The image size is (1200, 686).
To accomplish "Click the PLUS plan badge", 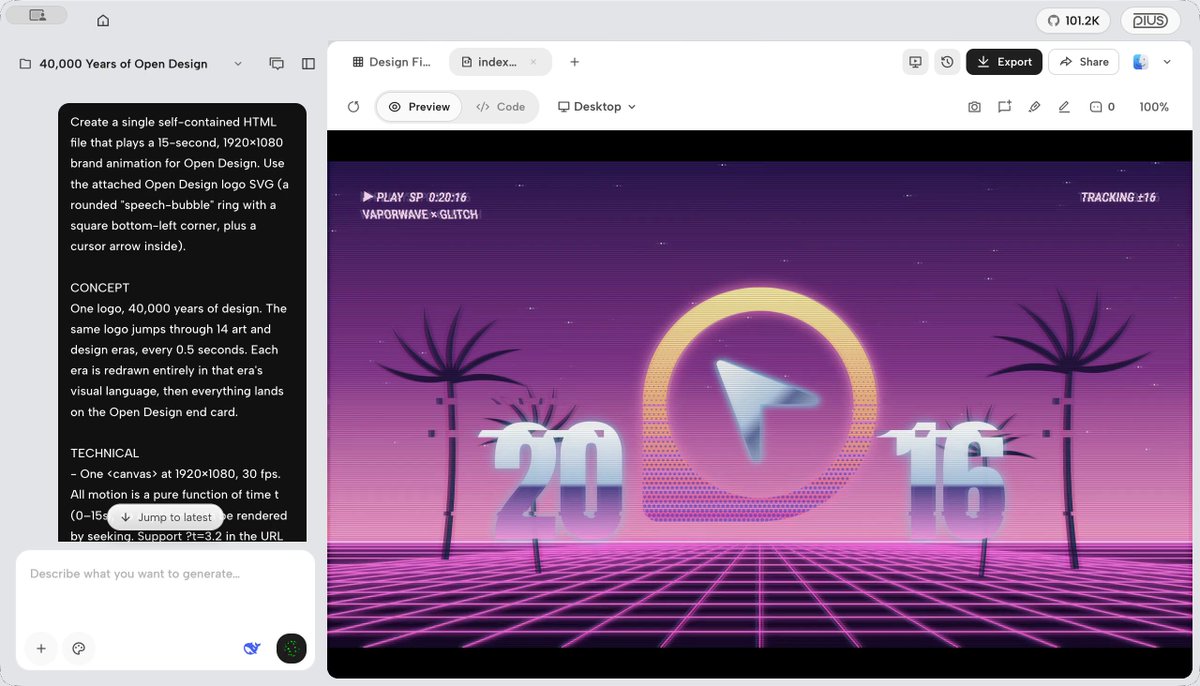I will [x=1151, y=20].
